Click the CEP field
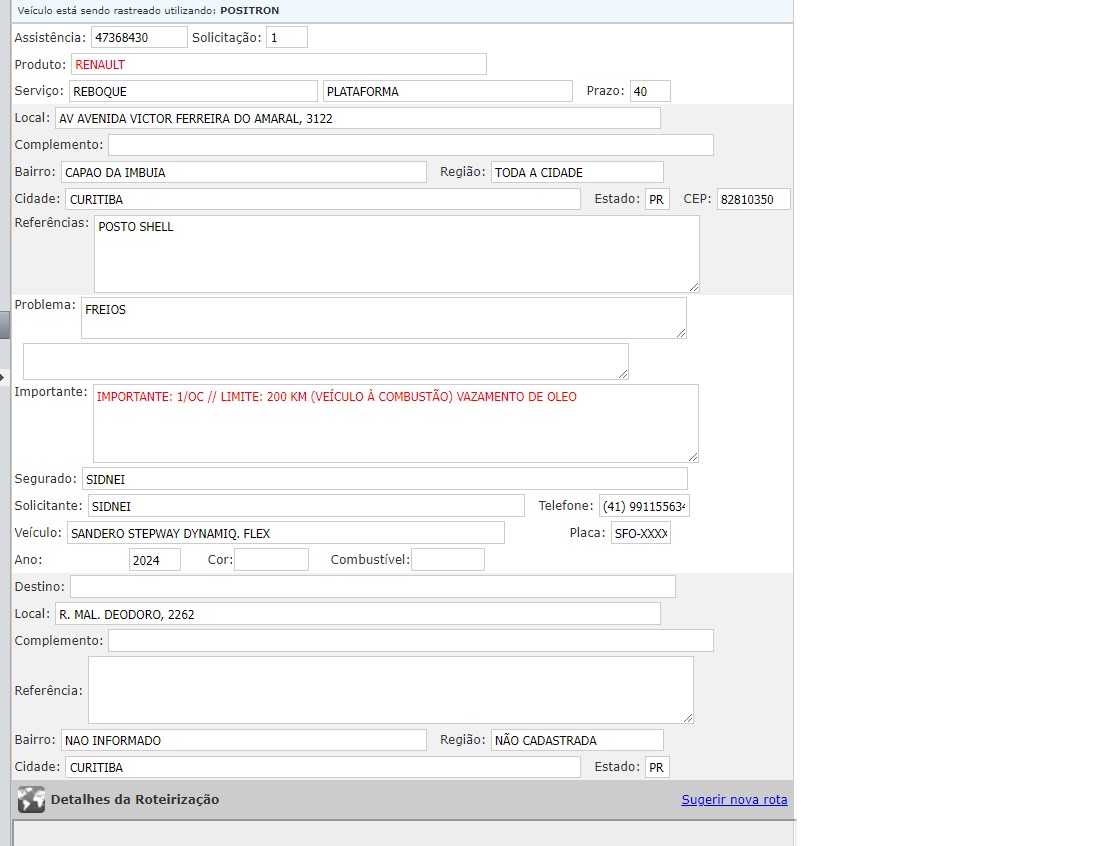 (x=753, y=199)
